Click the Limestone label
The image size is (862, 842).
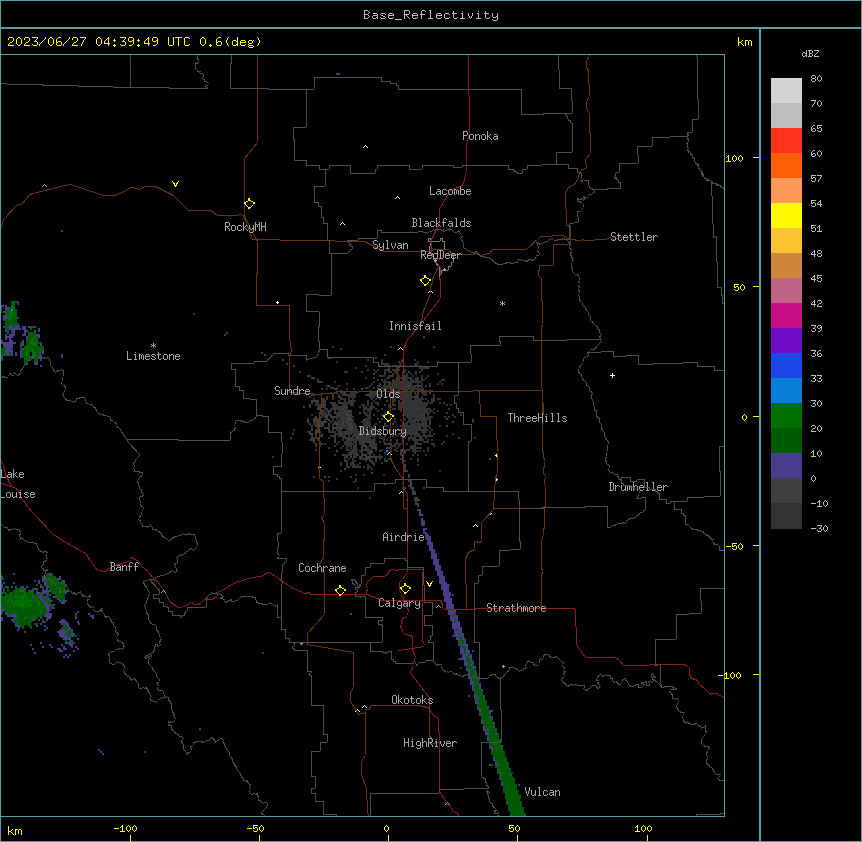[153, 356]
